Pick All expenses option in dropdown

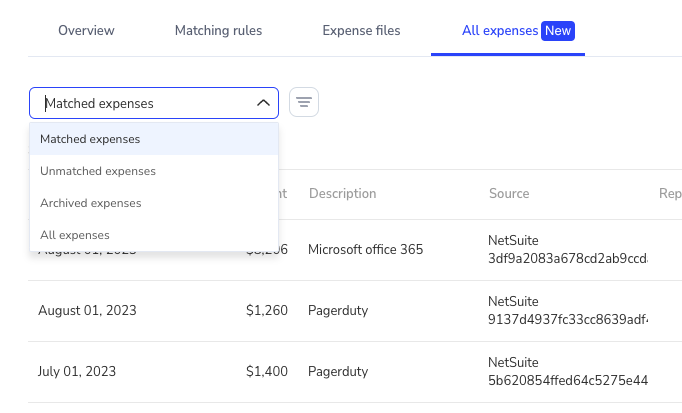coord(154,235)
